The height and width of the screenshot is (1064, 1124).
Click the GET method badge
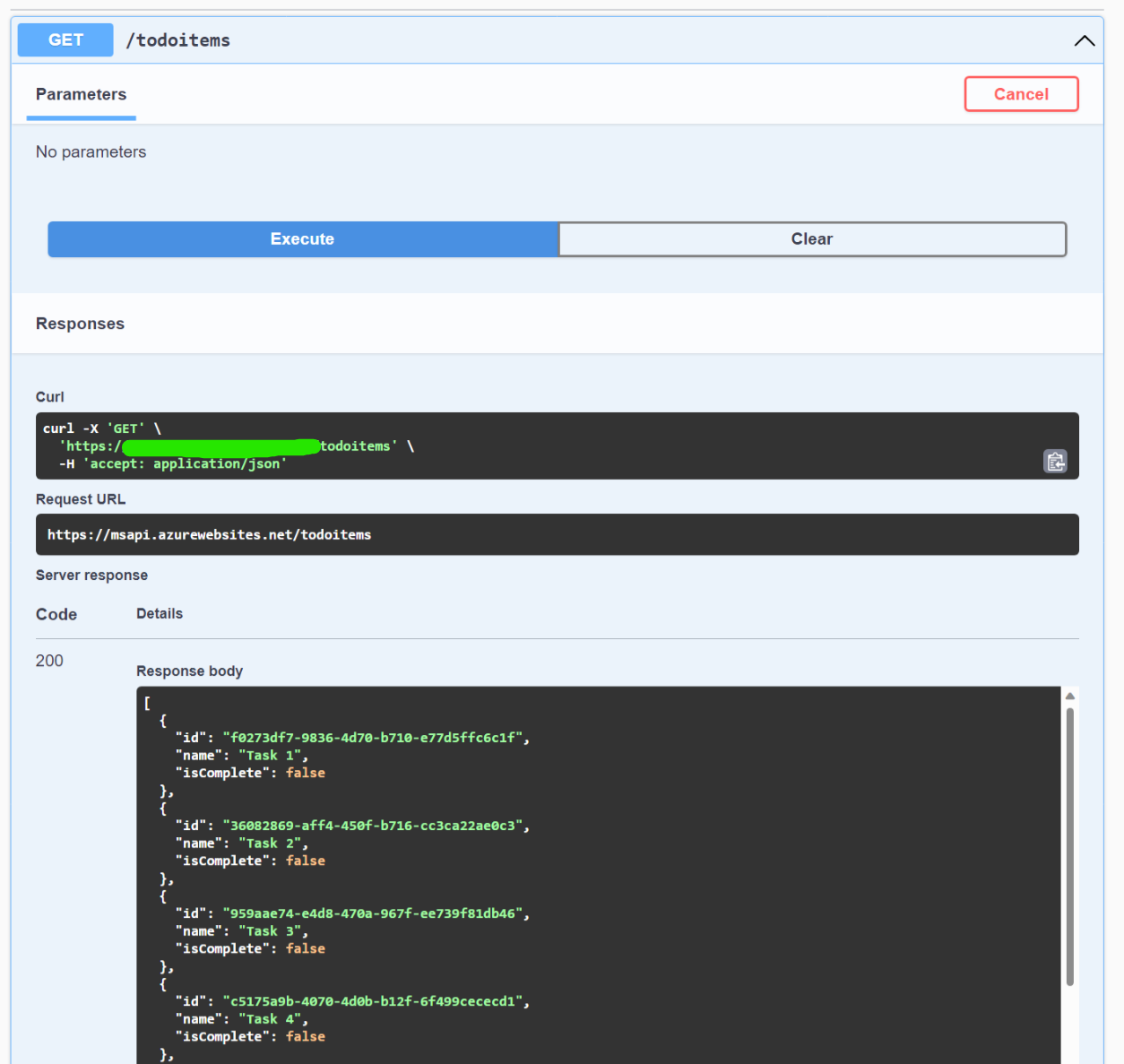(x=65, y=39)
